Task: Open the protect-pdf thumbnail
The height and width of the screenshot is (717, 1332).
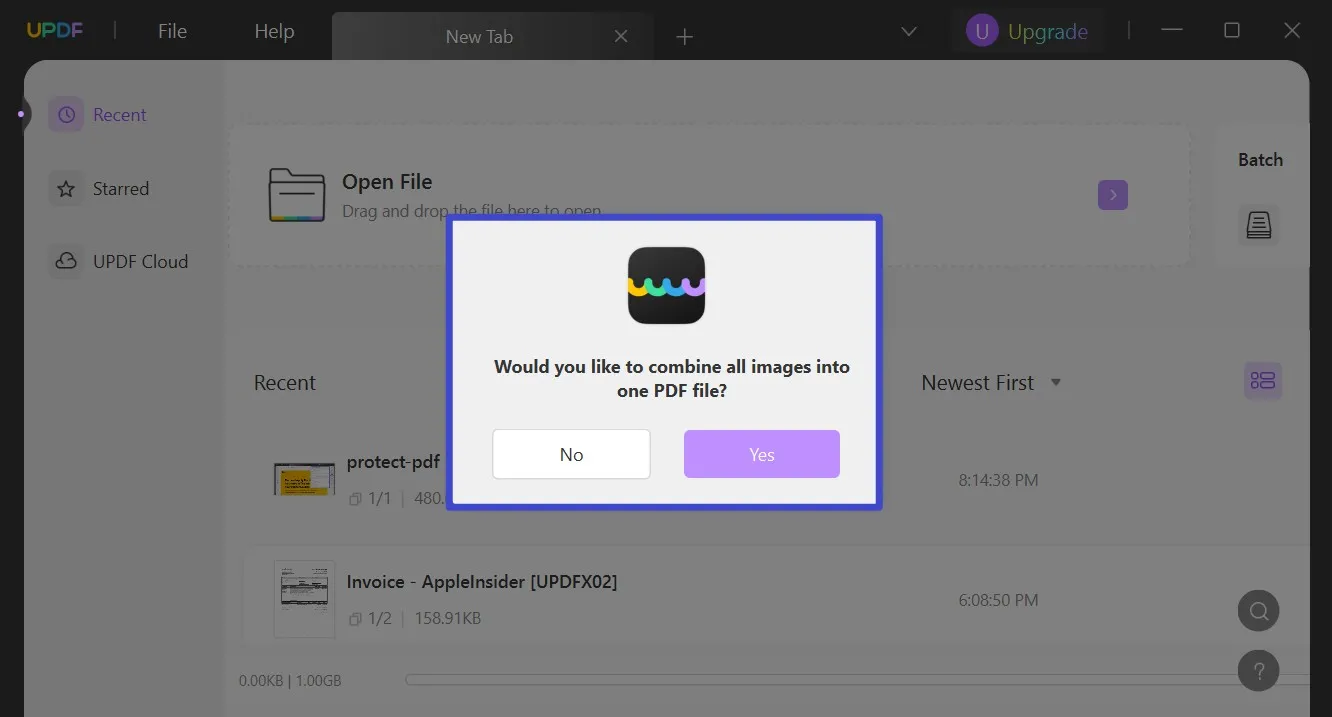Action: coord(305,479)
